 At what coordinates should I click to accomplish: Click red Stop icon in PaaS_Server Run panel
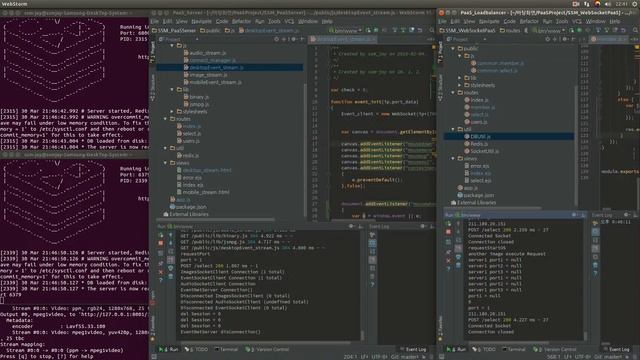[x=161, y=243]
